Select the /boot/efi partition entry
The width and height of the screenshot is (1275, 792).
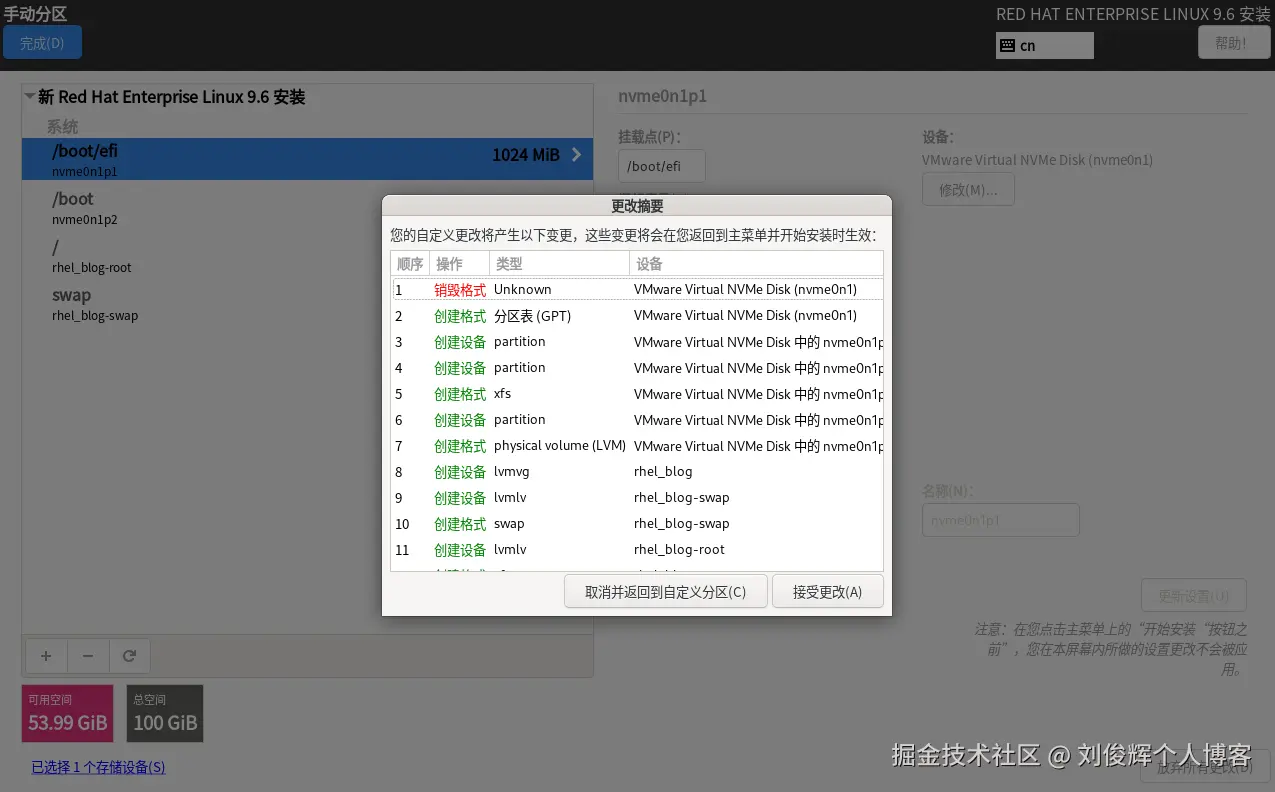click(x=308, y=160)
